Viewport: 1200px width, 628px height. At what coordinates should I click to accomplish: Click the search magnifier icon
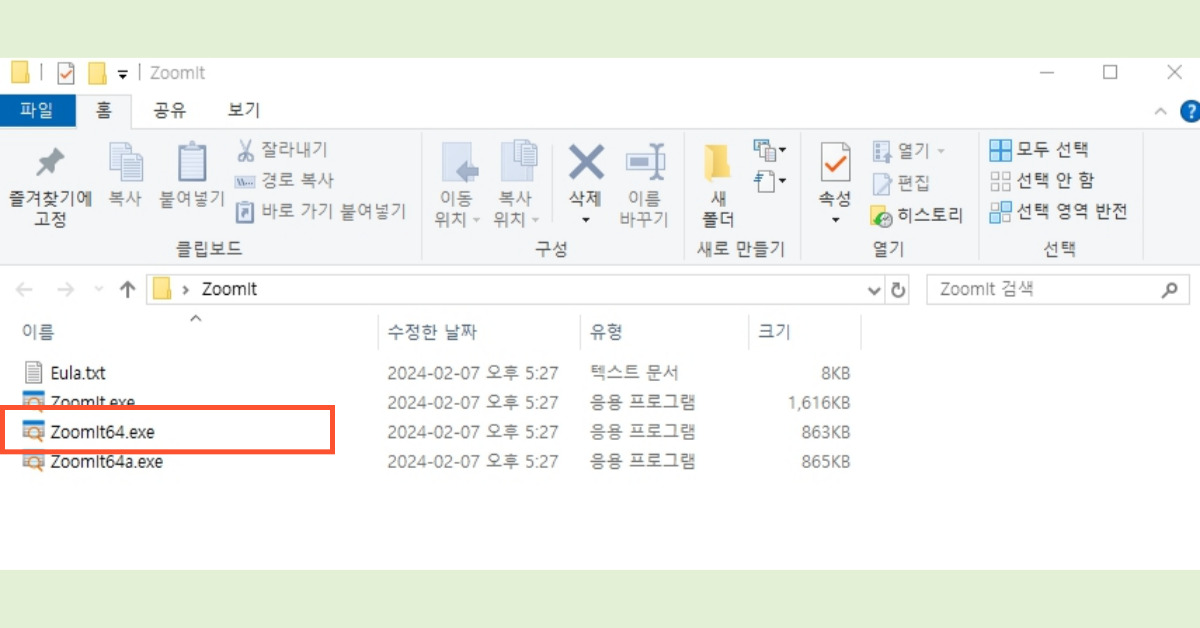[x=1169, y=290]
